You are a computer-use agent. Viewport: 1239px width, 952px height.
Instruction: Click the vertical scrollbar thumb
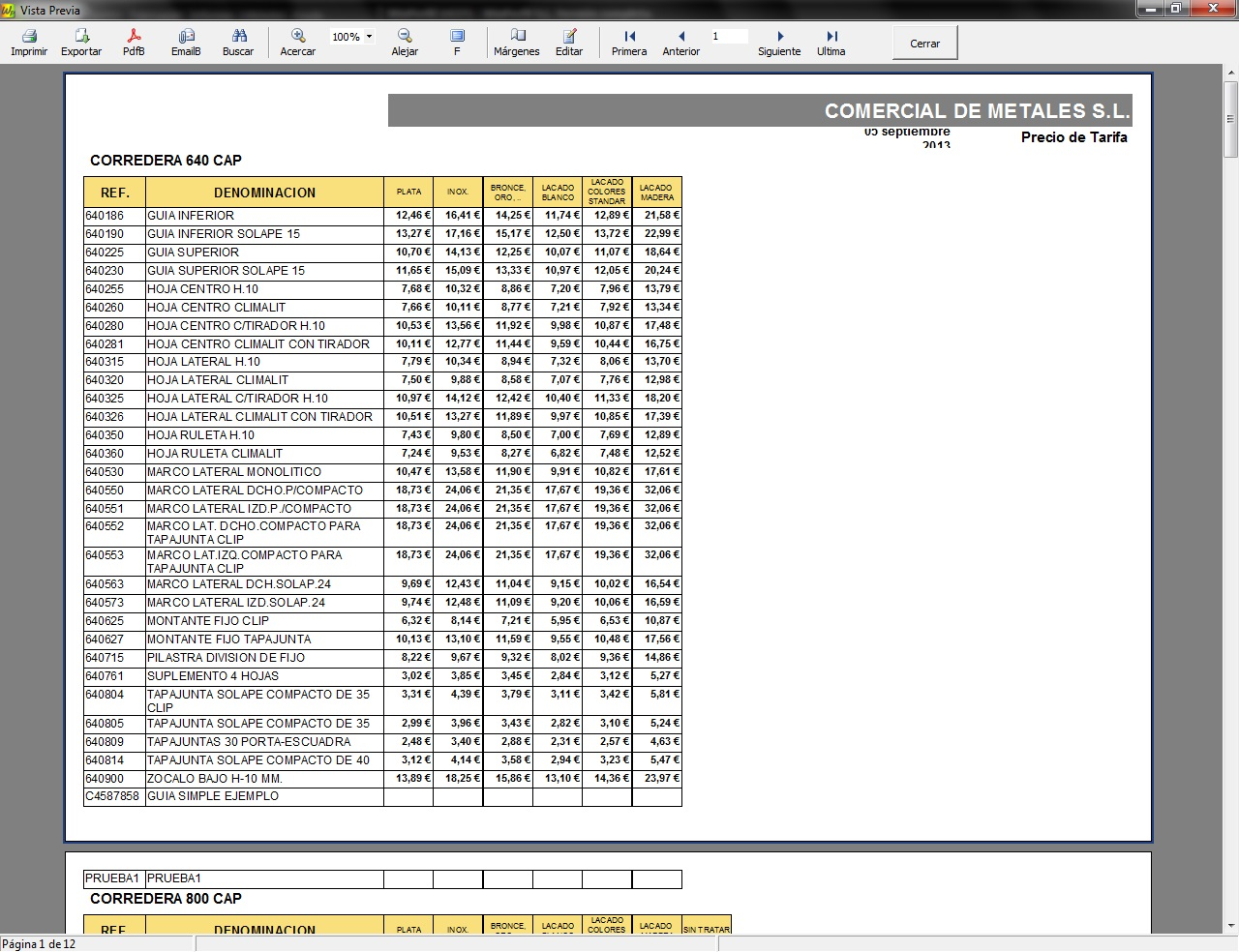tap(1230, 119)
